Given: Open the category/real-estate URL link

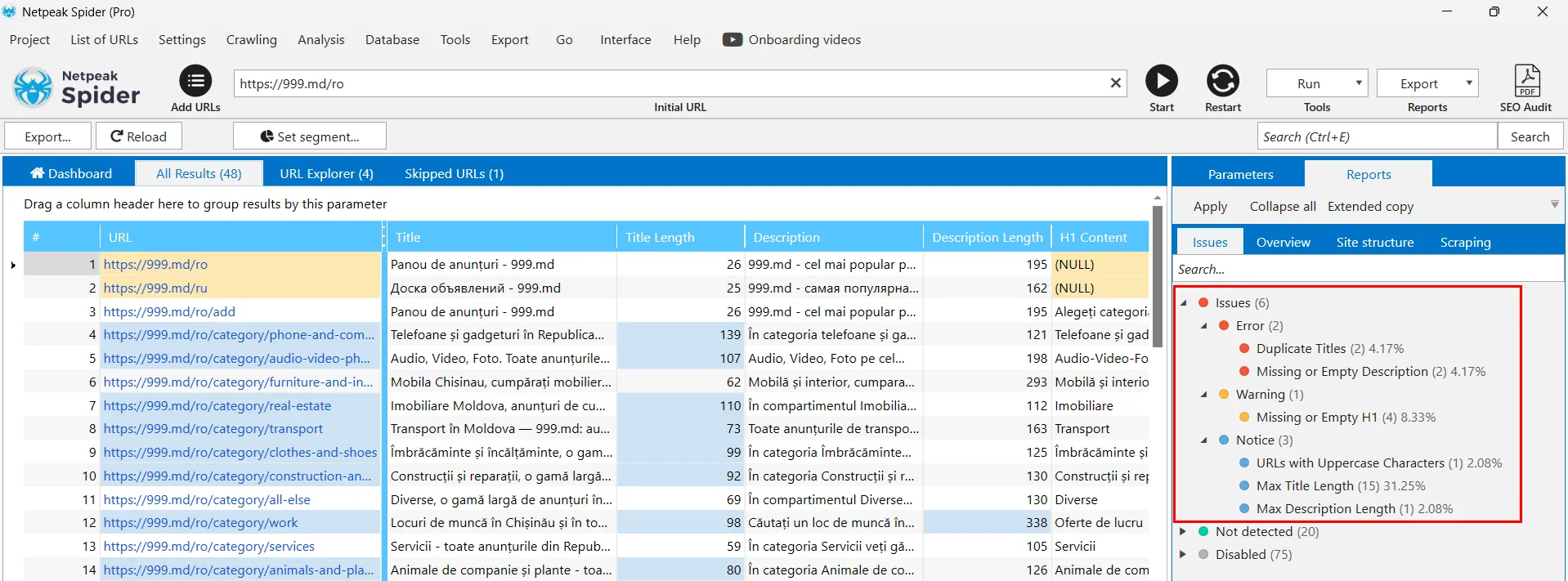Looking at the screenshot, I should (217, 405).
